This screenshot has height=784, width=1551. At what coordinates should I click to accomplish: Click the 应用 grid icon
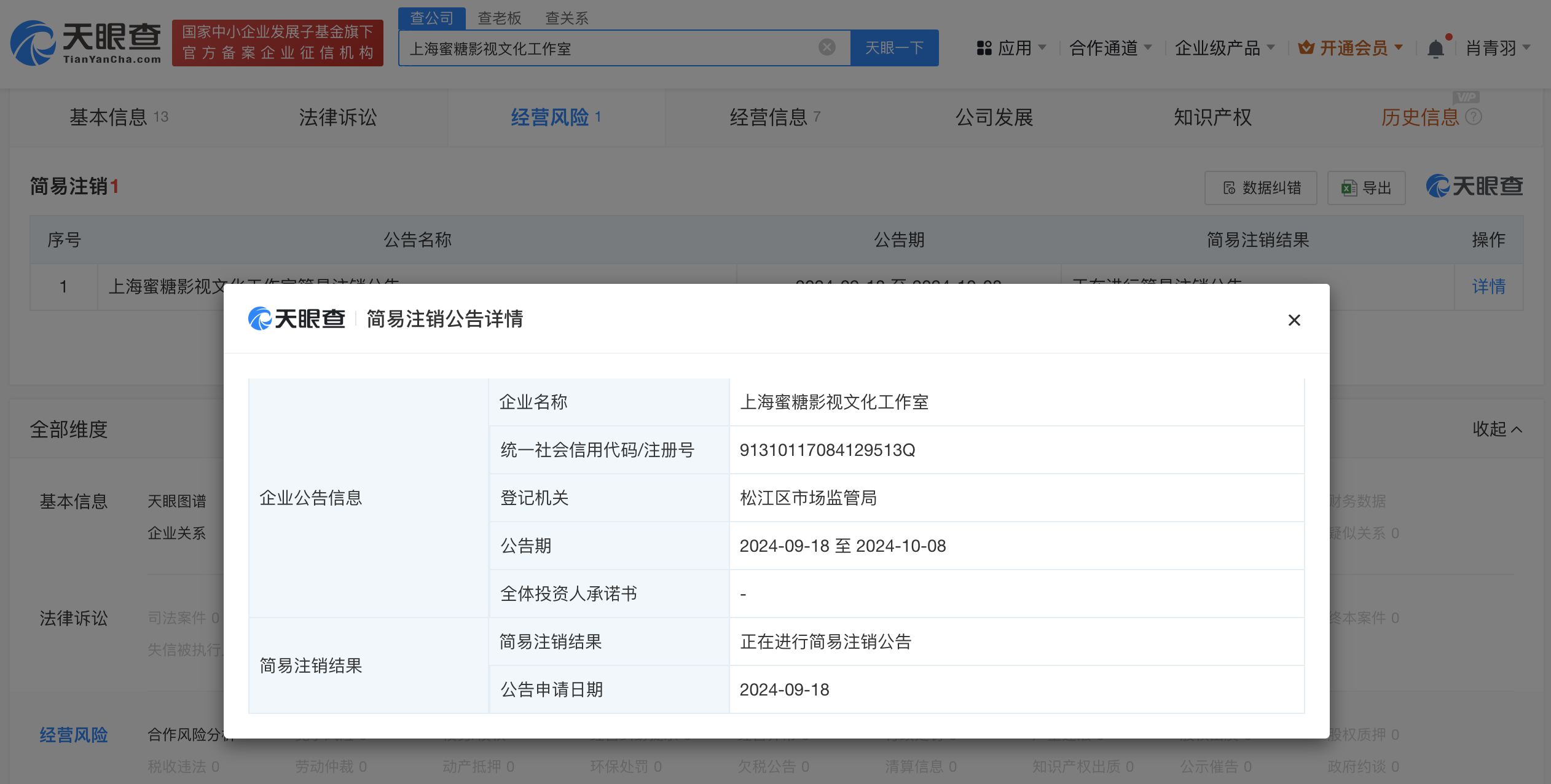984,48
